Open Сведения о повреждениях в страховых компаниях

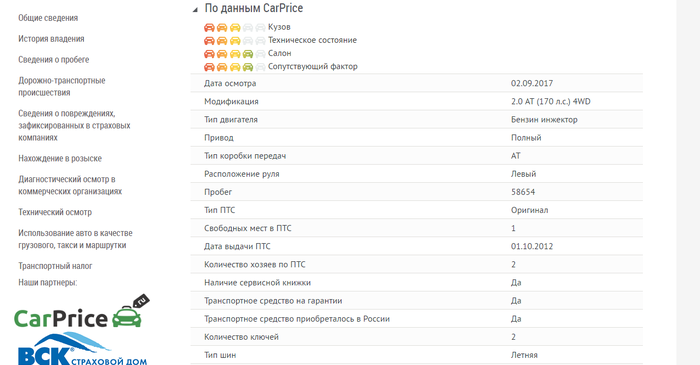[x=74, y=125]
